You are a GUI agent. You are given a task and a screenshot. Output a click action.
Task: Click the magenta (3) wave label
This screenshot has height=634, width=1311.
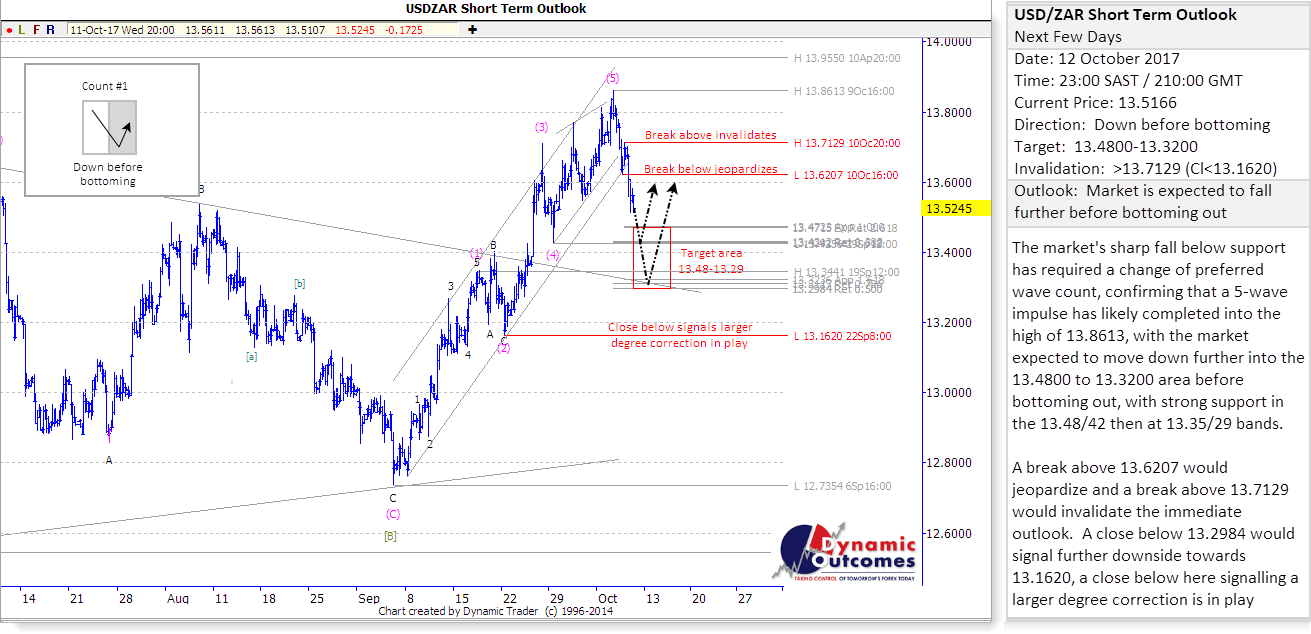tap(541, 127)
